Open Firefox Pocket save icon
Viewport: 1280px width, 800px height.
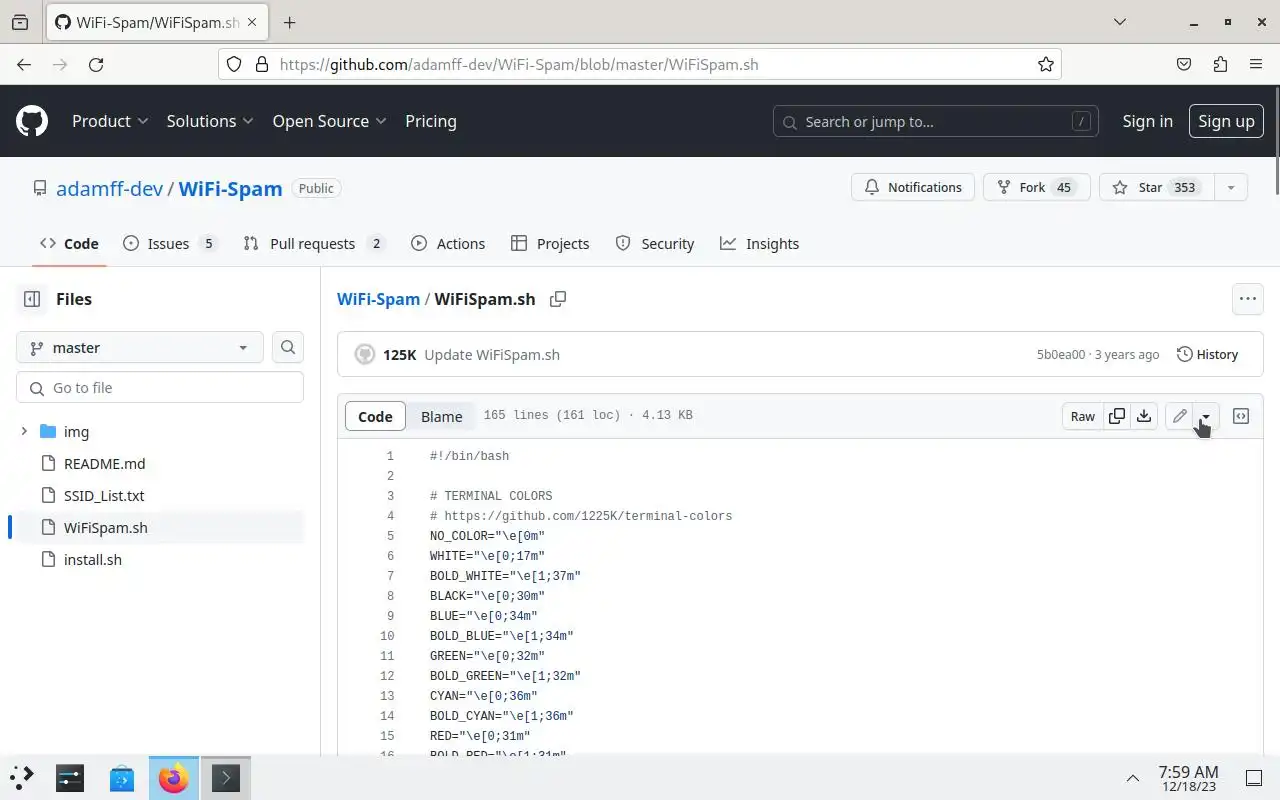tap(1184, 64)
